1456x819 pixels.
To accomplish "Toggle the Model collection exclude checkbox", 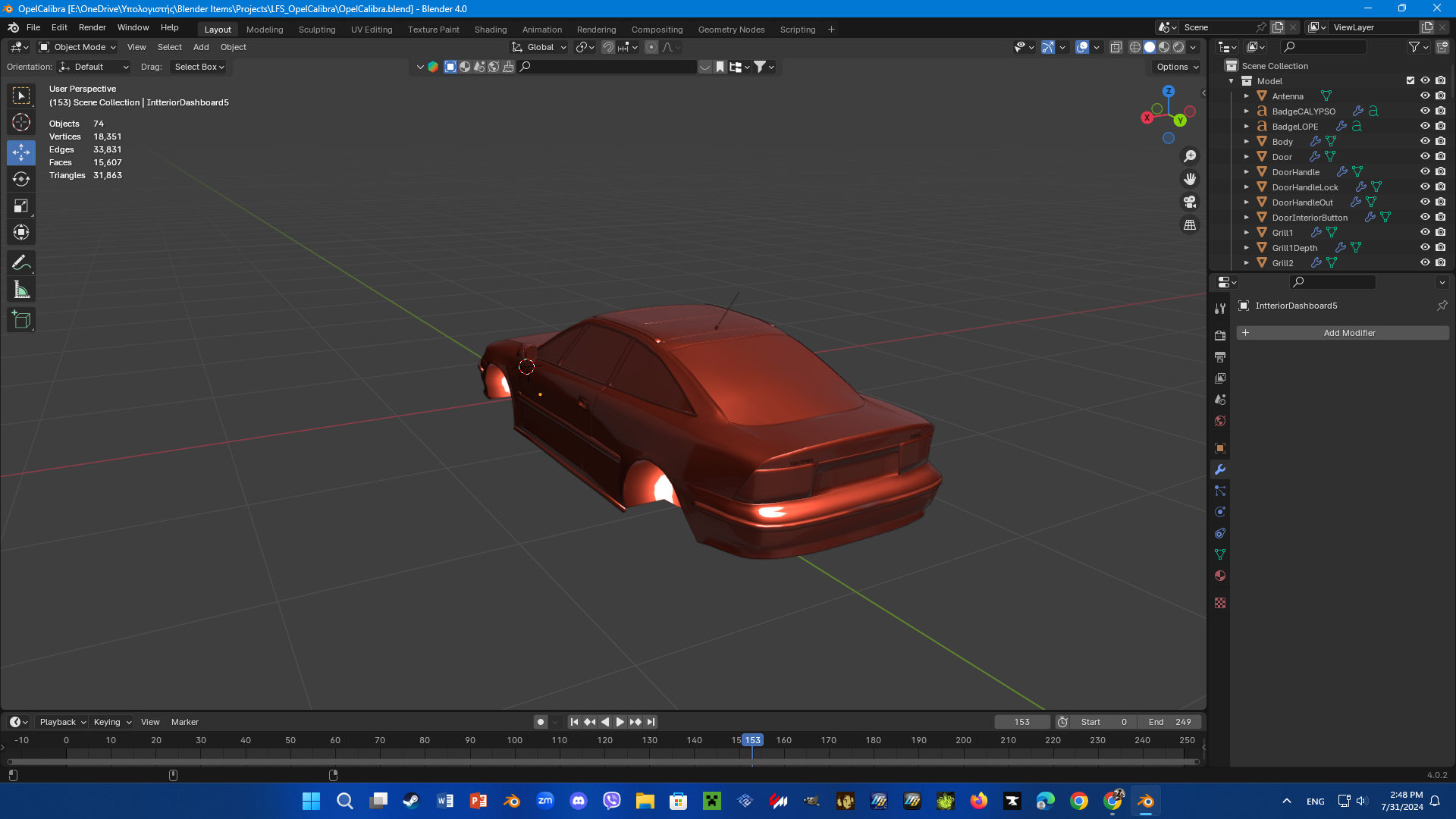I will click(x=1410, y=80).
